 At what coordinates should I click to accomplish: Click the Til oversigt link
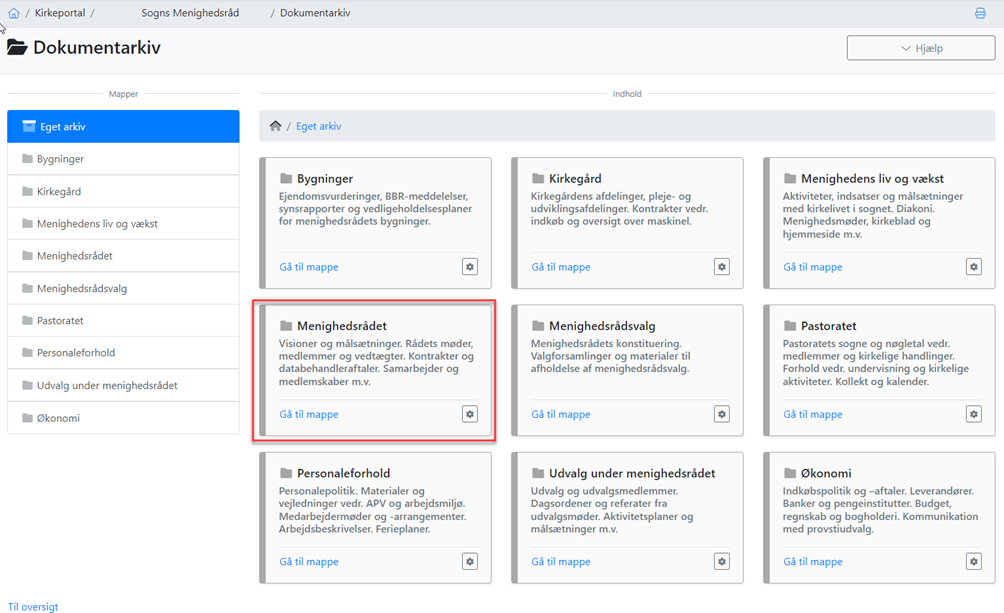33,606
